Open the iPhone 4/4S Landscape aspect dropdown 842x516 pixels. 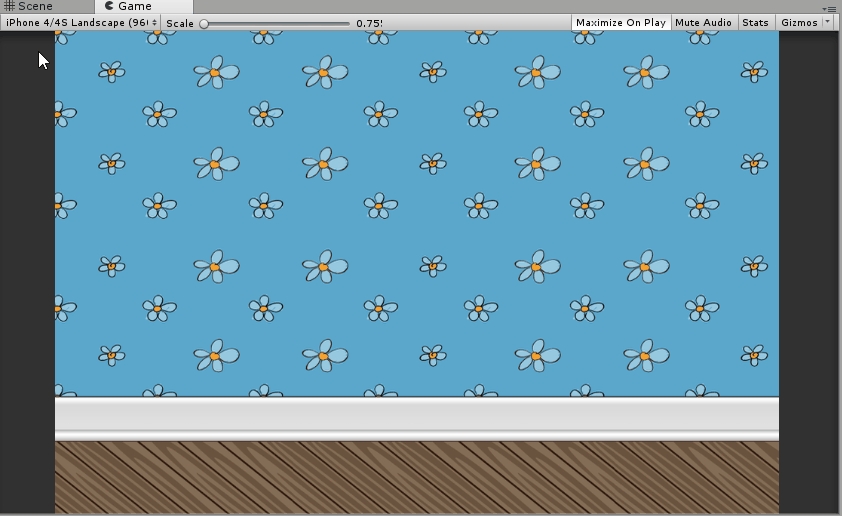[80, 22]
